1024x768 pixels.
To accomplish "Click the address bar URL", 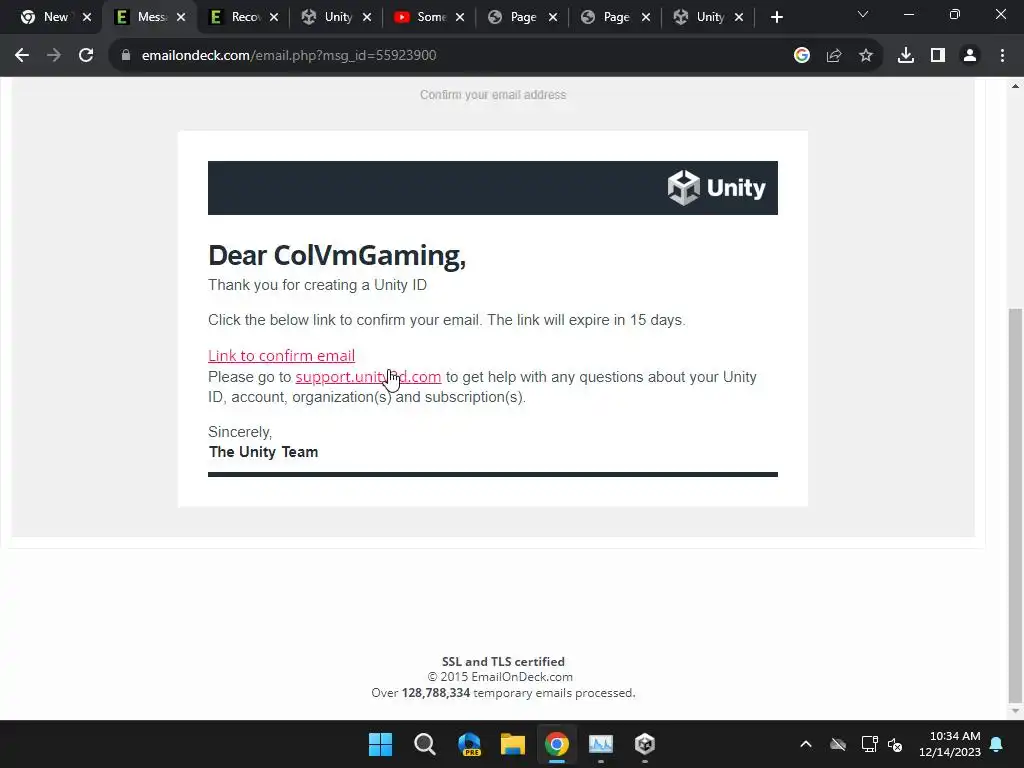I will click(289, 56).
